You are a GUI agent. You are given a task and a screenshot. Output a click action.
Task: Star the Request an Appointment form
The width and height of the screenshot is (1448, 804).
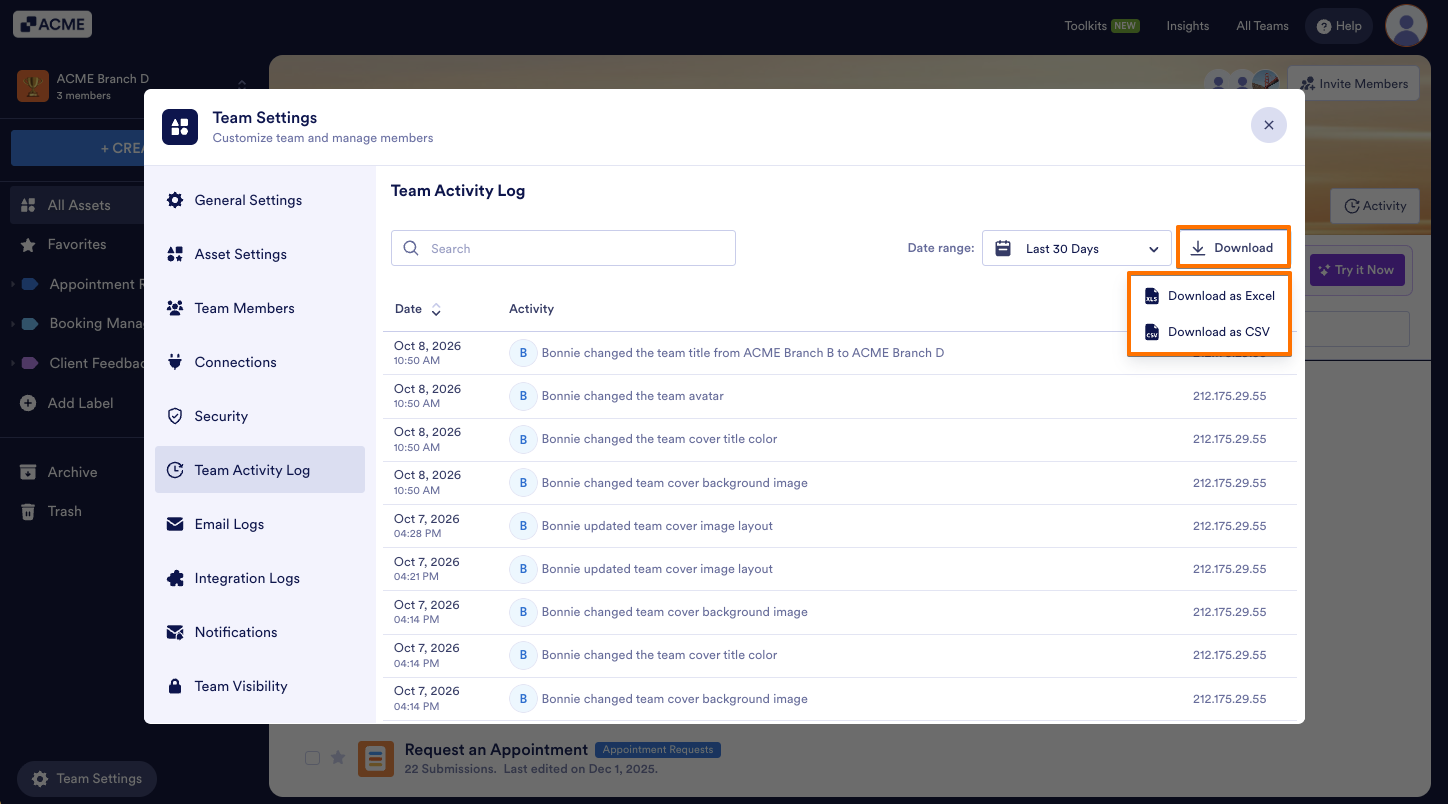click(x=338, y=758)
